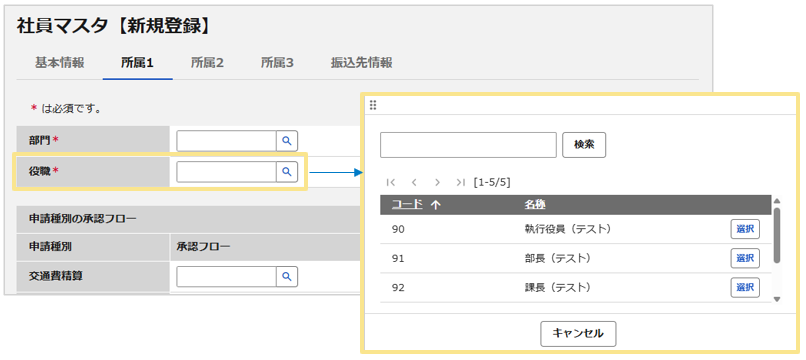Click the 検索 button in popup
Image resolution: width=806 pixels, height=360 pixels.
584,145
